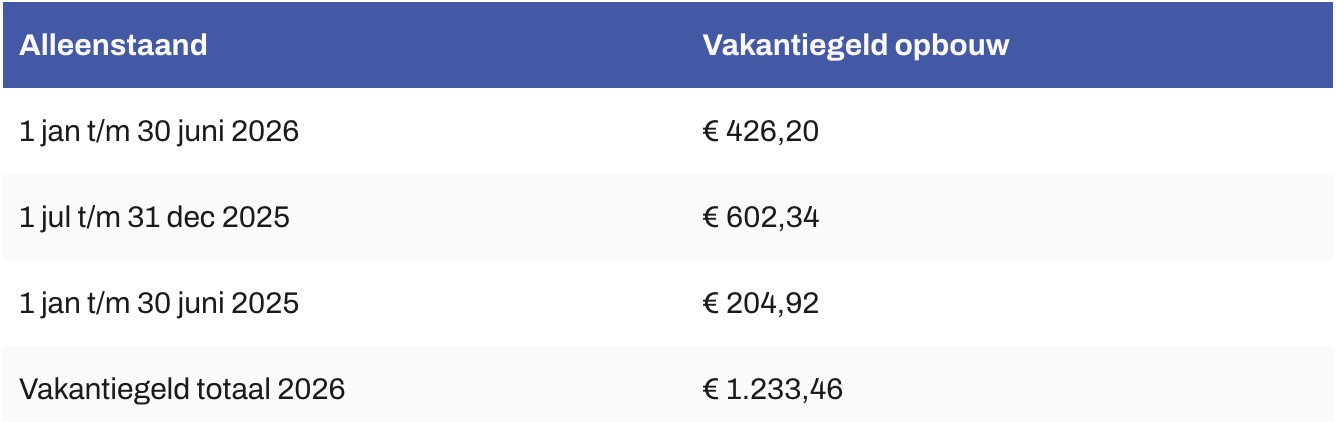This screenshot has width=1336, height=422.
Task: Click the euro sign before 426,20
Action: [x=711, y=131]
